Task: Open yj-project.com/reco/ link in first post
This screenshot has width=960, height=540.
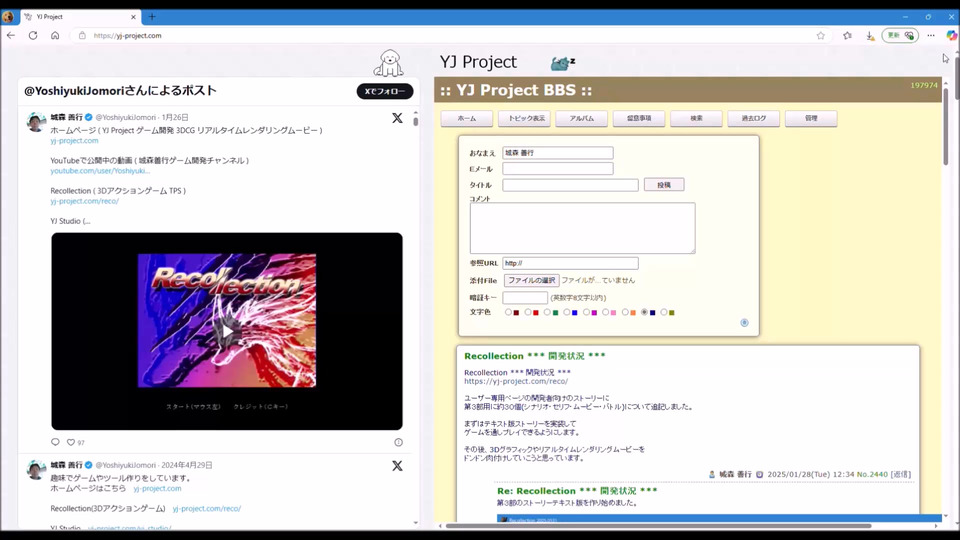Action: (84, 201)
